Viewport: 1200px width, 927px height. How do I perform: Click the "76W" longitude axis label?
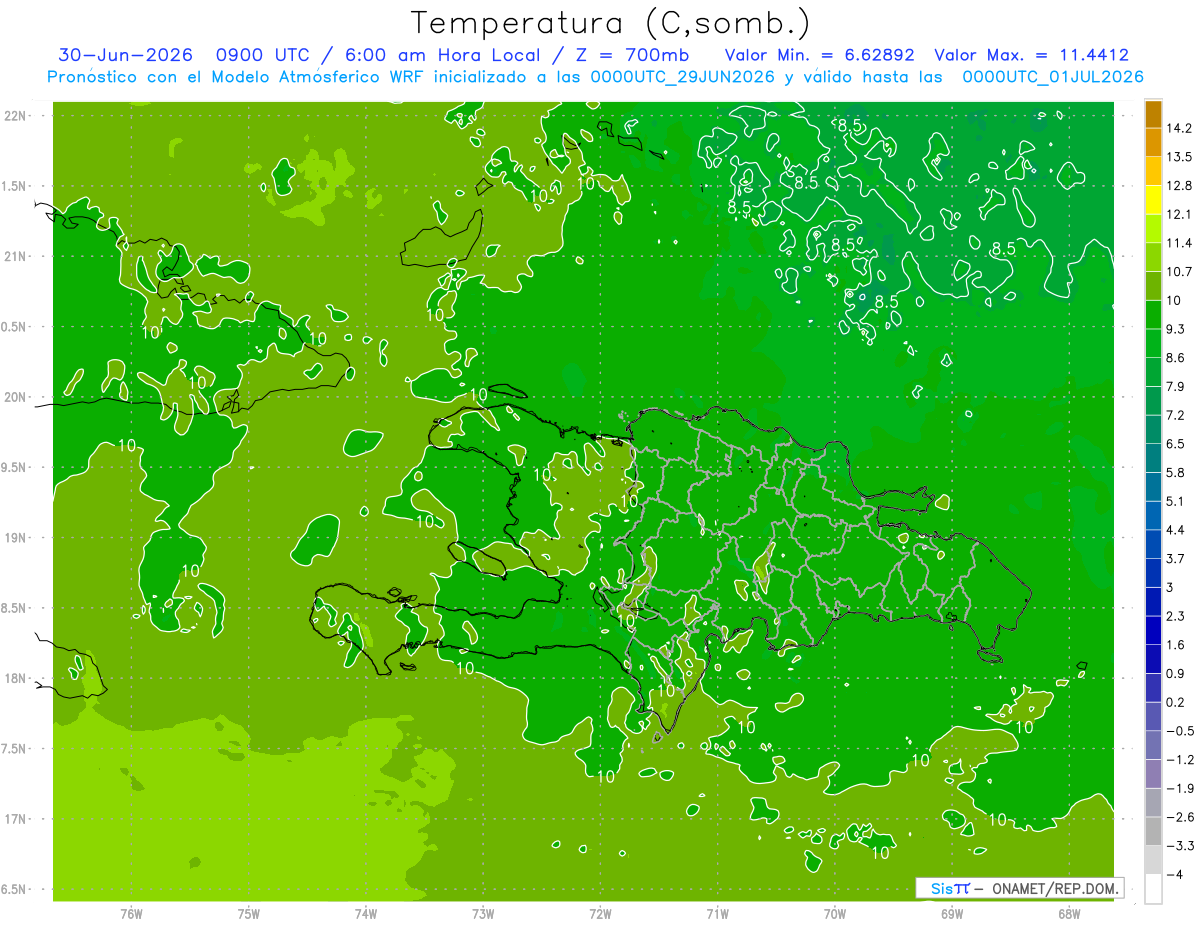131,914
